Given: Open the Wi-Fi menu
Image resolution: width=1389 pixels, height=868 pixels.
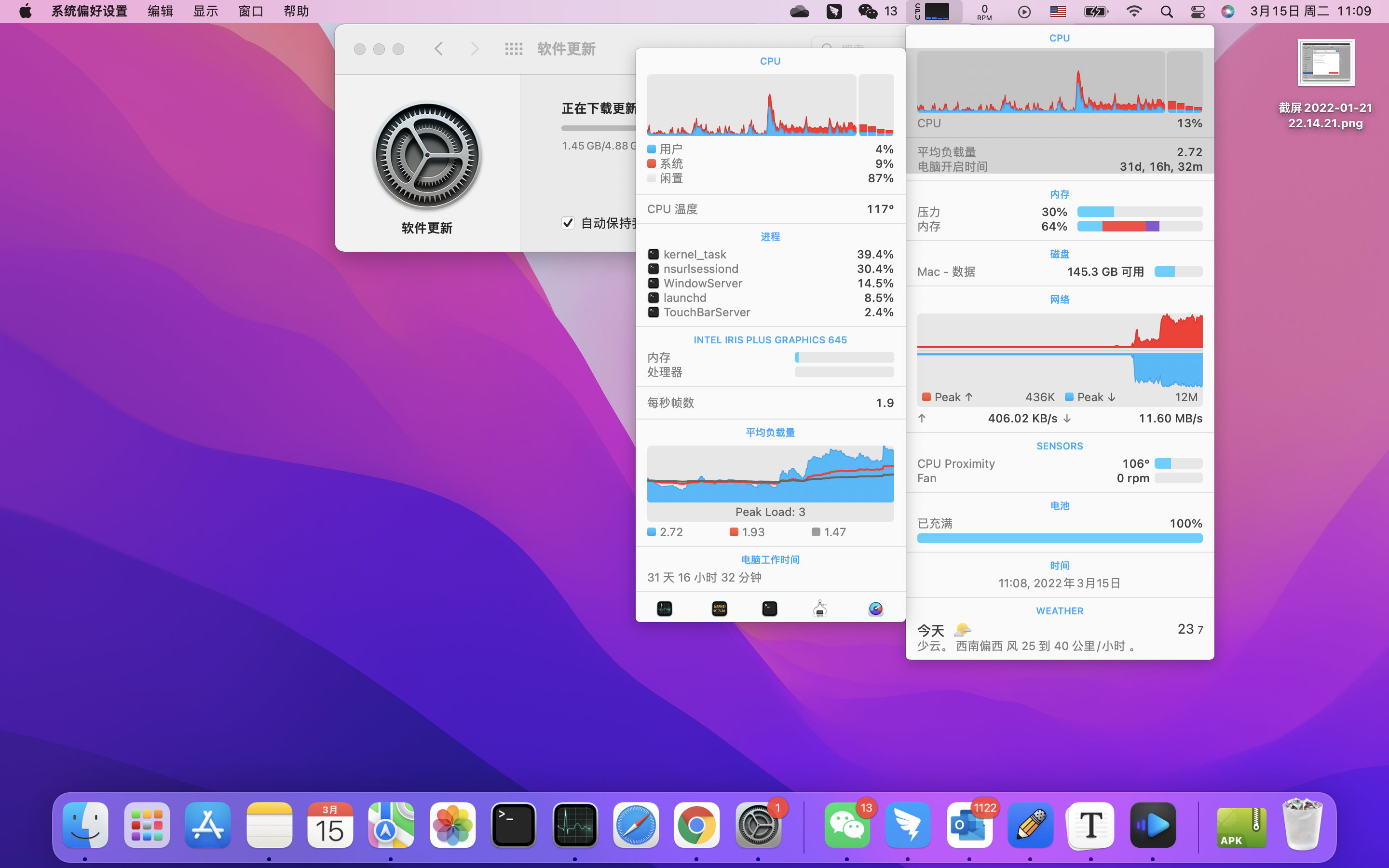Looking at the screenshot, I should click(x=1133, y=12).
